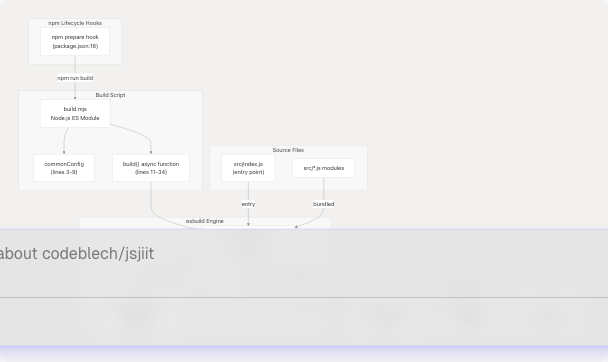Click the 'esbuild Engine' group title
Image resolution: width=608 pixels, height=362 pixels.
pos(205,221)
